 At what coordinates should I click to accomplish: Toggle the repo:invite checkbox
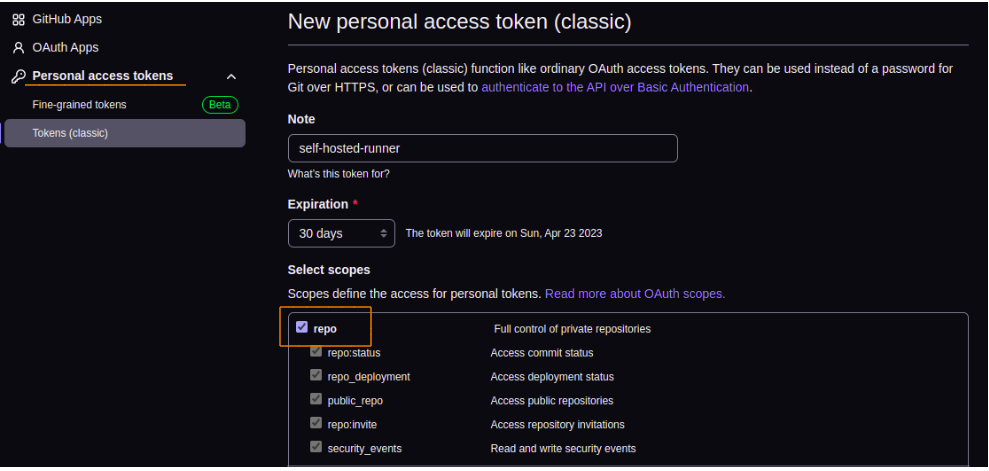[316, 424]
